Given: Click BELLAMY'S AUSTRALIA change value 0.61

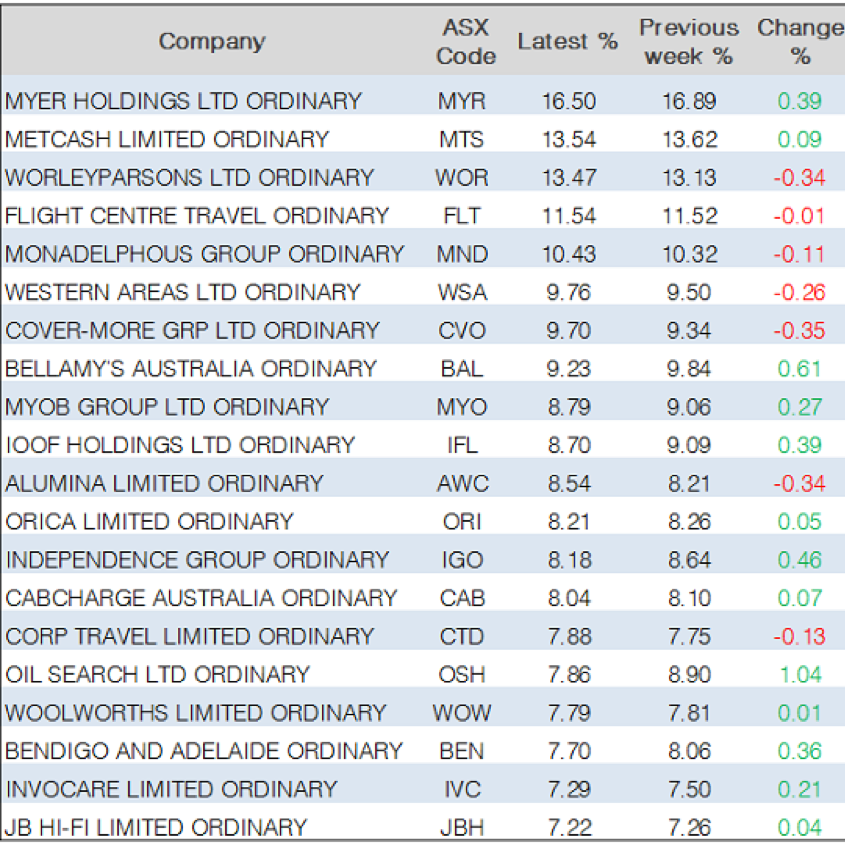Looking at the screenshot, I should [799, 368].
